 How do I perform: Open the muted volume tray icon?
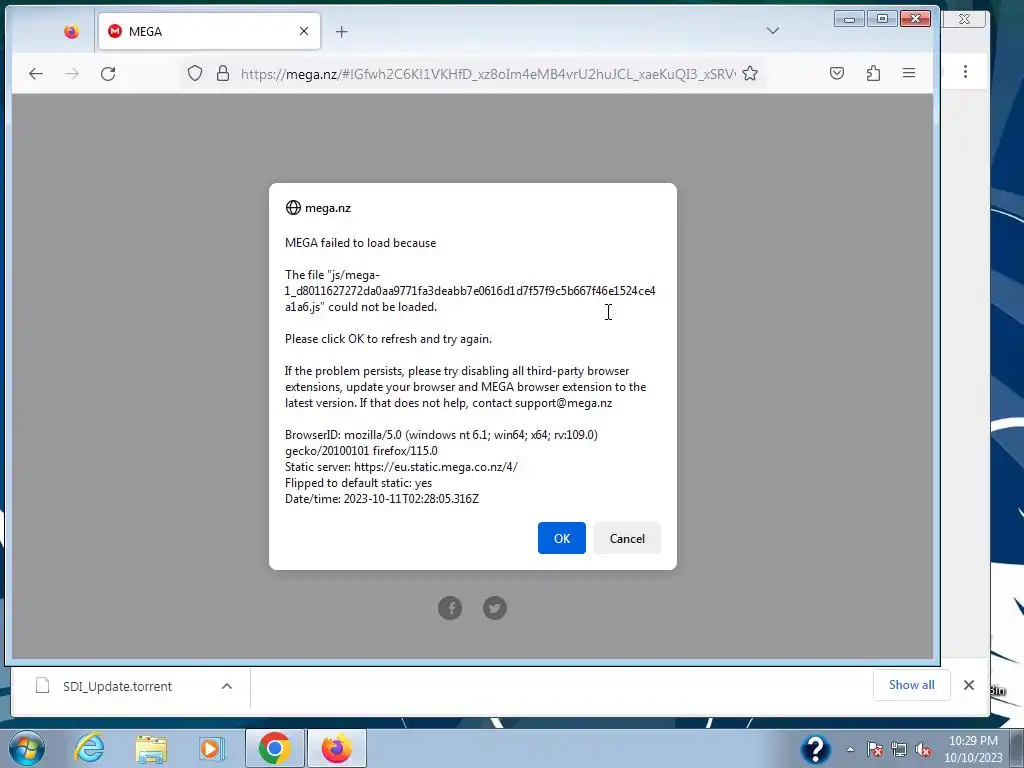(x=923, y=750)
